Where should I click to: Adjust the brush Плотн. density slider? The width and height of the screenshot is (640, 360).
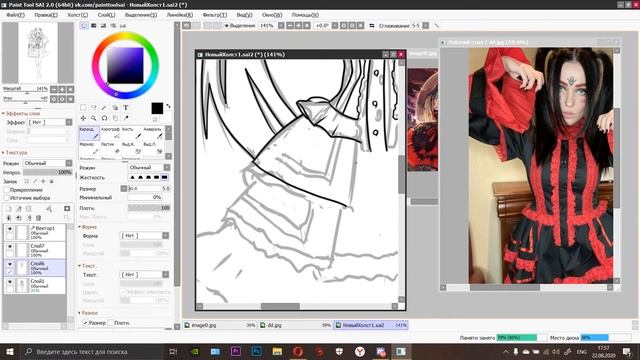[x=149, y=208]
